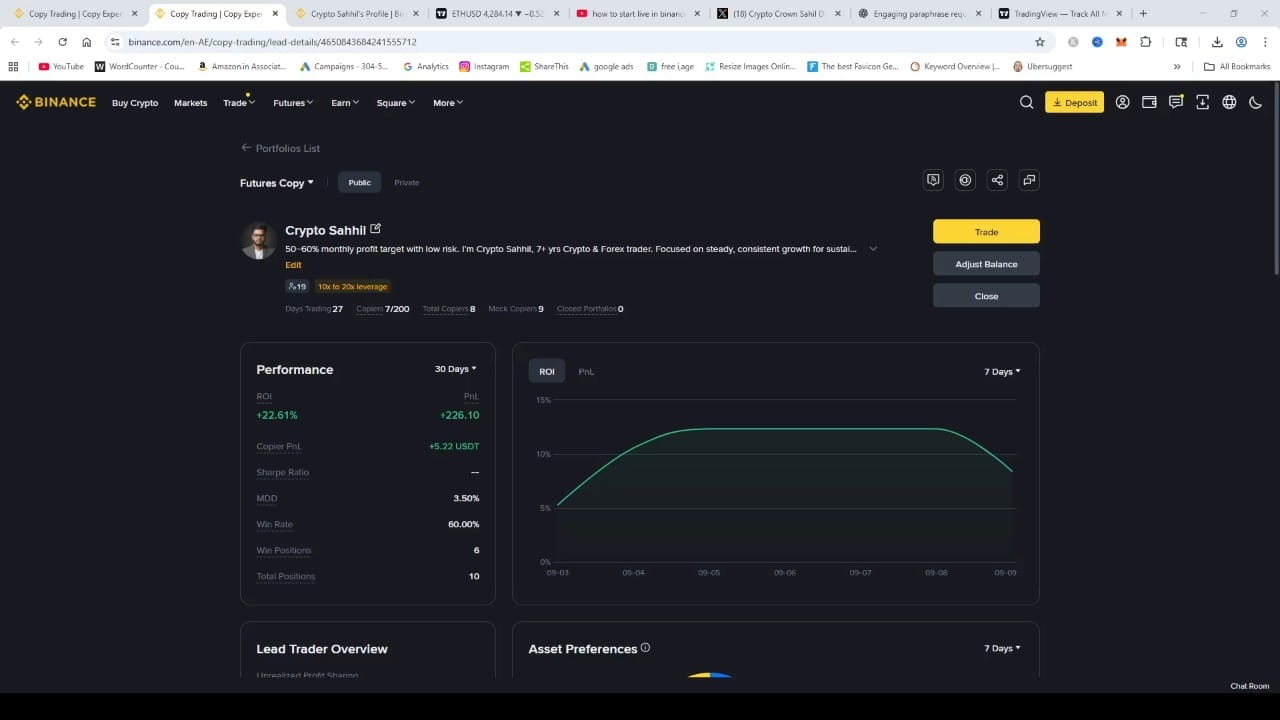Click the info icon beside Asset Preferences
The image size is (1280, 720).
tap(645, 648)
